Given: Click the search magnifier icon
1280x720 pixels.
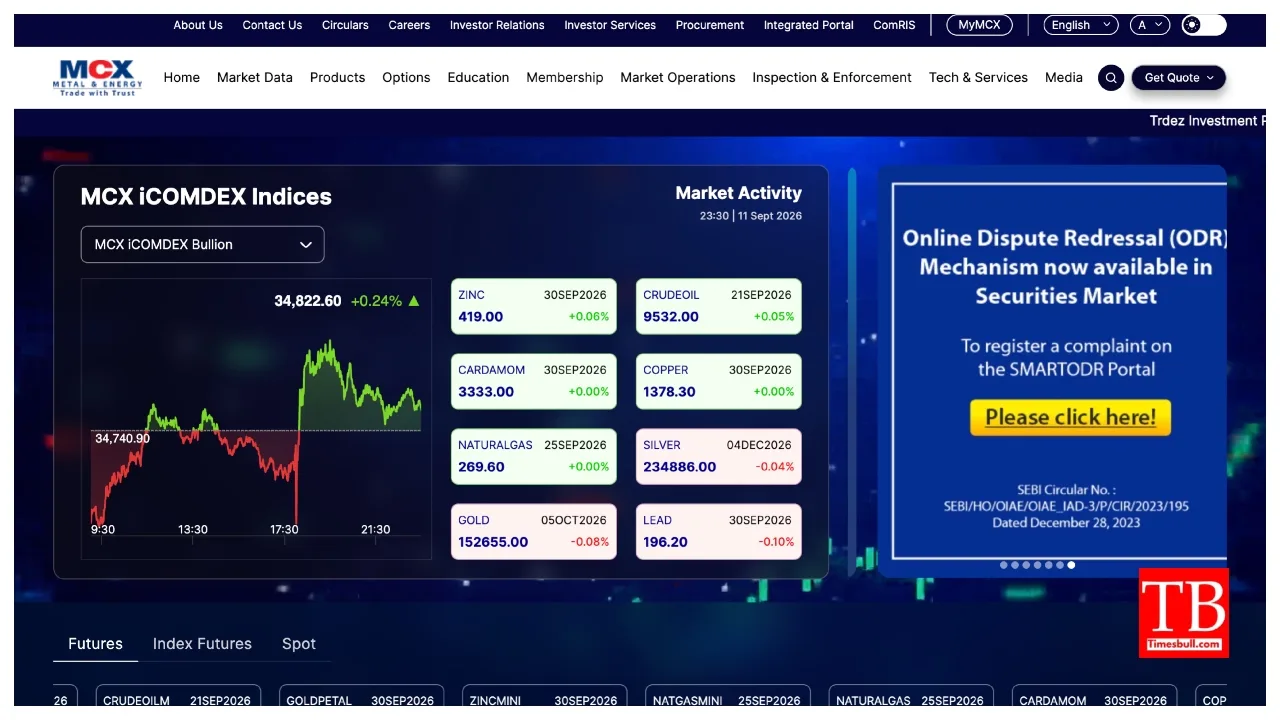Looking at the screenshot, I should coord(1111,78).
